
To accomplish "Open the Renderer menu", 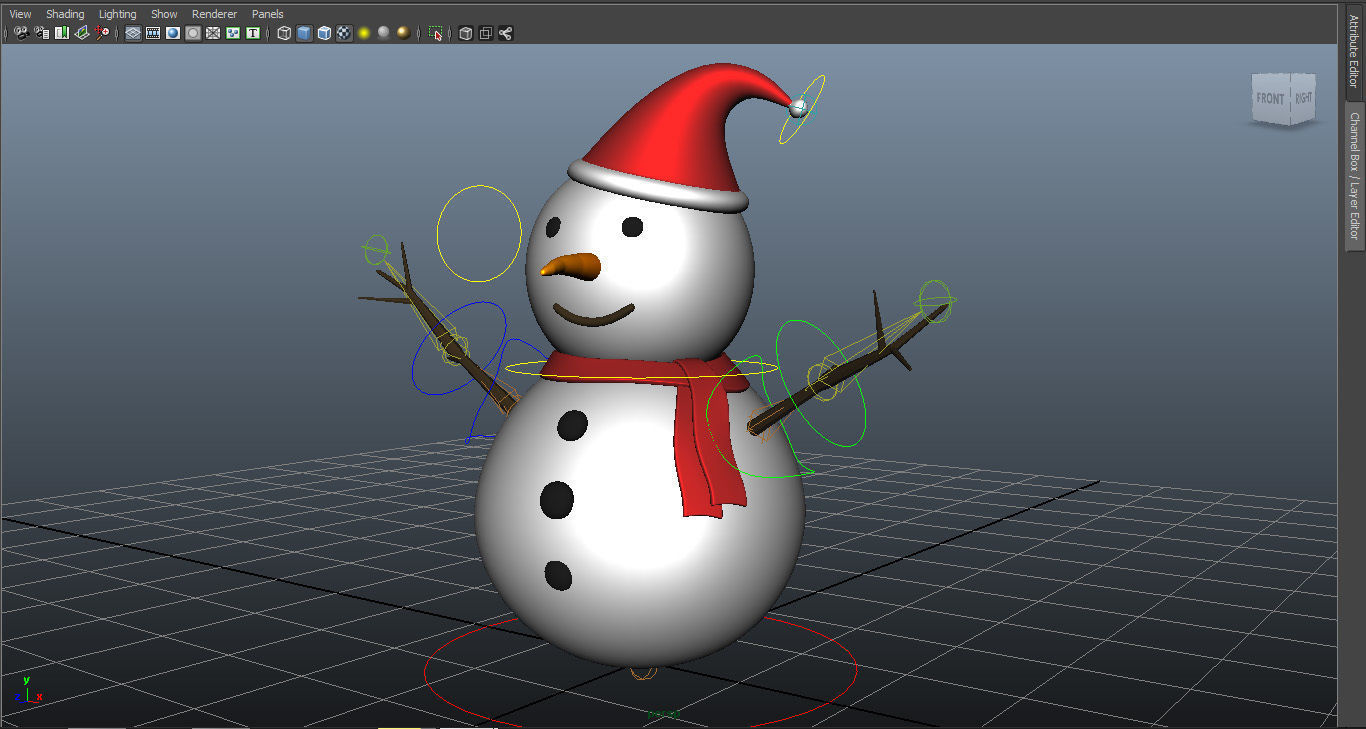I will coord(214,14).
